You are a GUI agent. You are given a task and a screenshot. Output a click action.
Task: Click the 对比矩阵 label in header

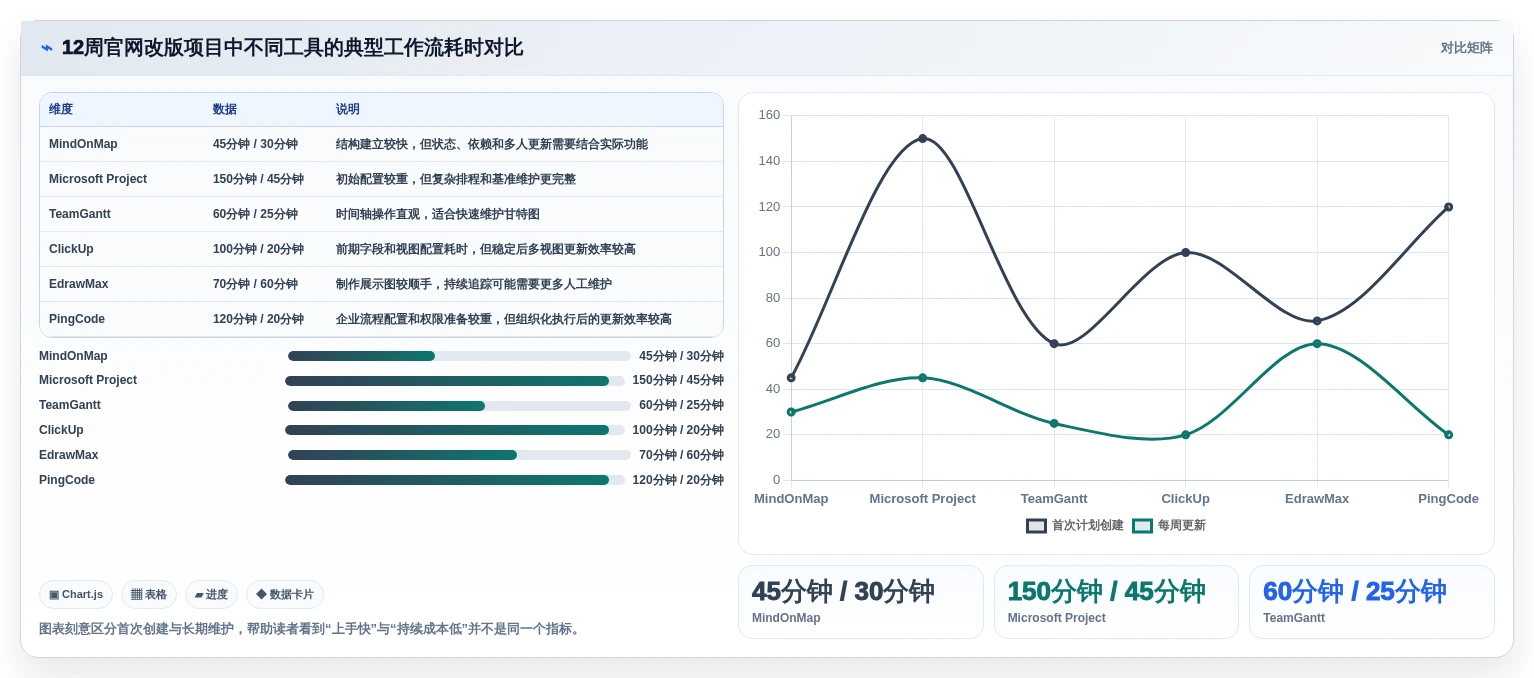pyautogui.click(x=1466, y=48)
